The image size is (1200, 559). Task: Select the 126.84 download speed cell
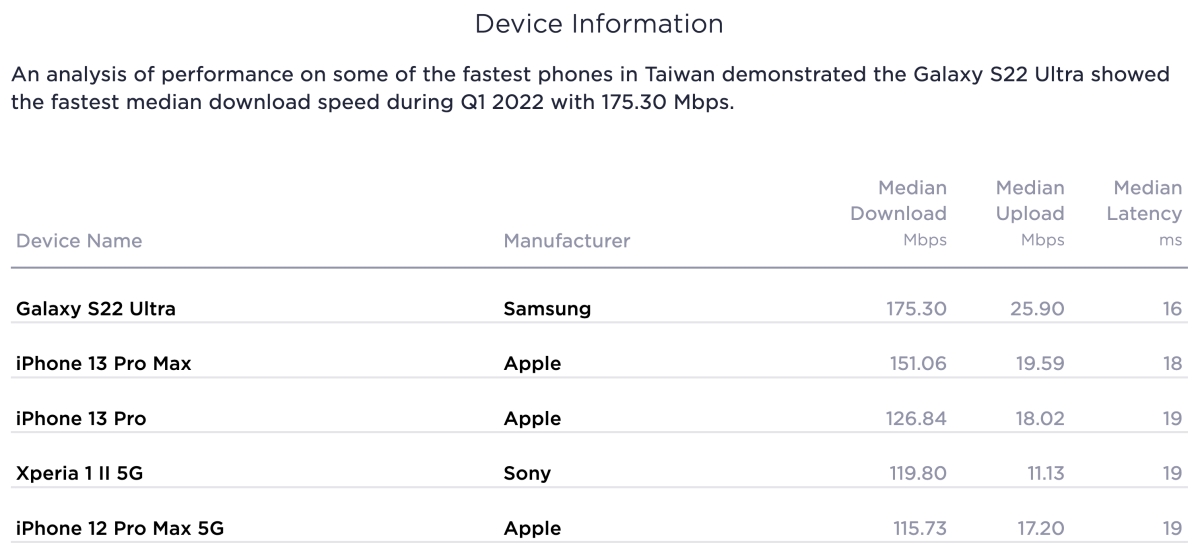(917, 419)
